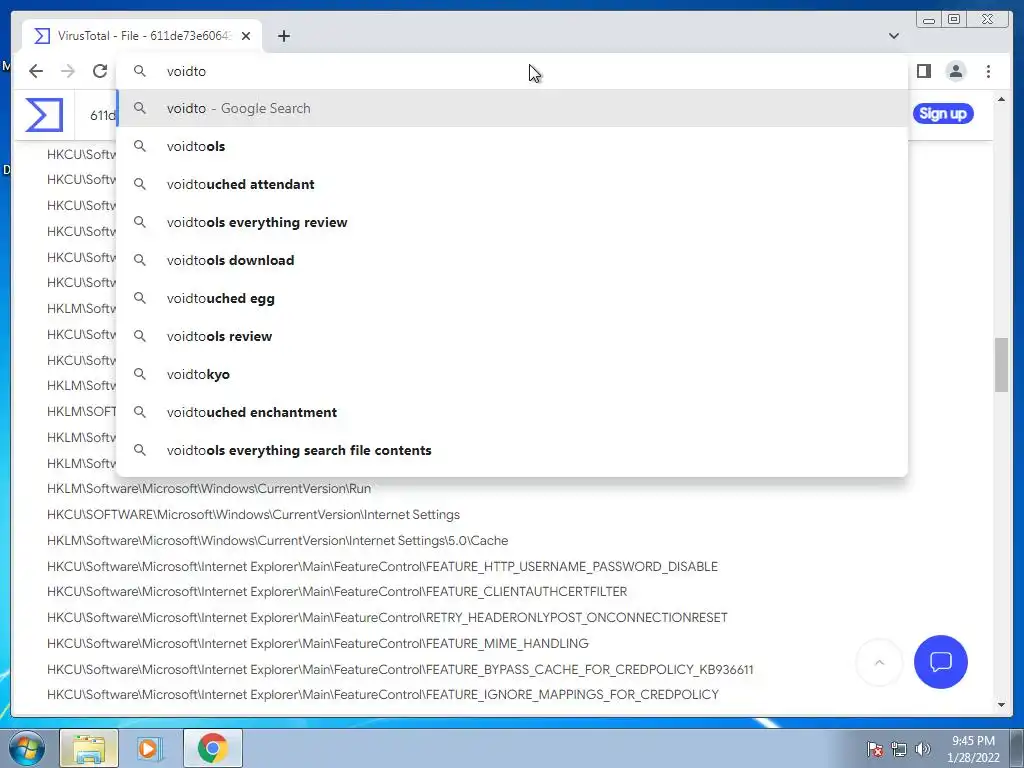This screenshot has width=1024, height=768.
Task: Click the network tray icon
Action: click(x=899, y=749)
